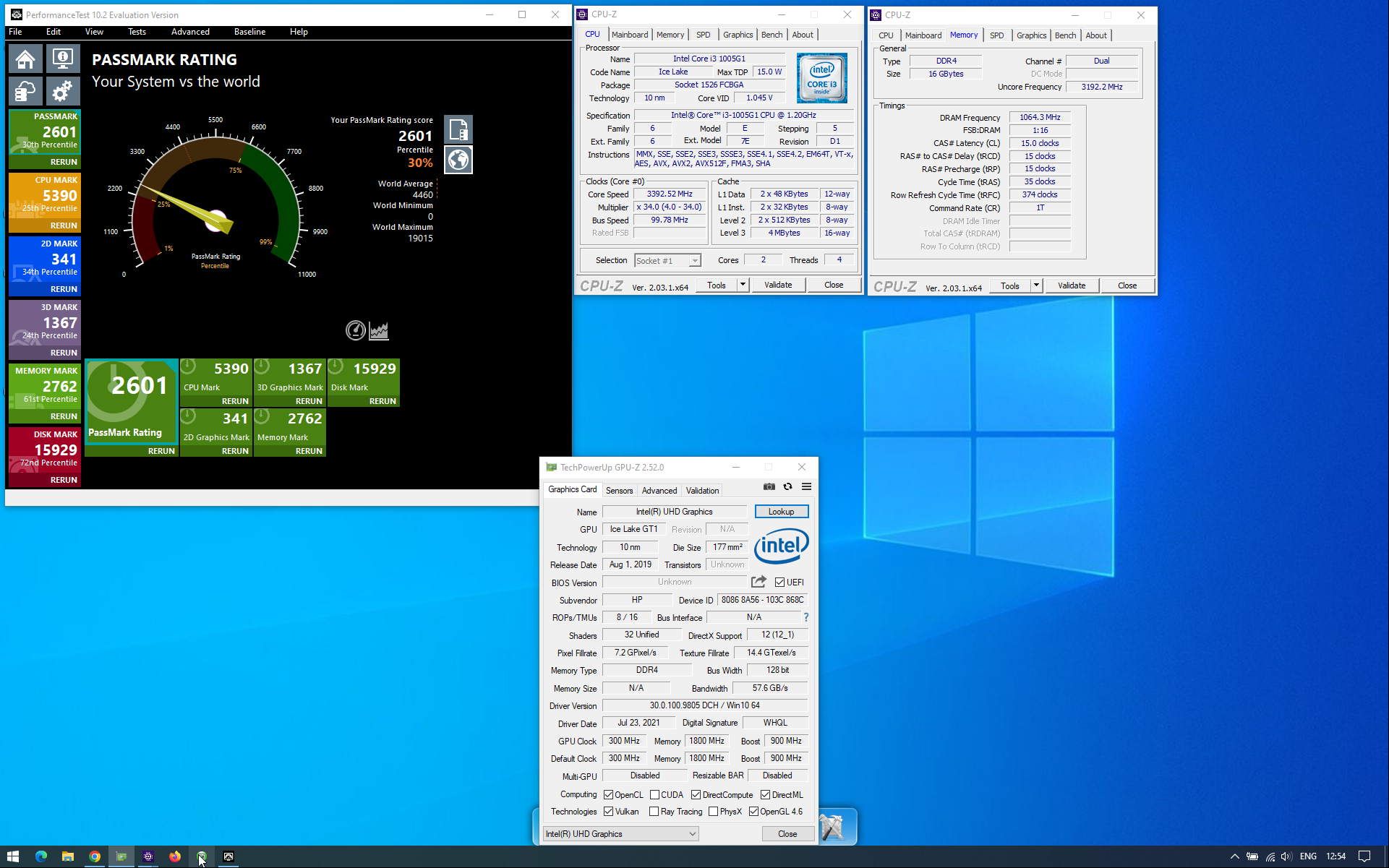Click the save results document icon

click(458, 129)
